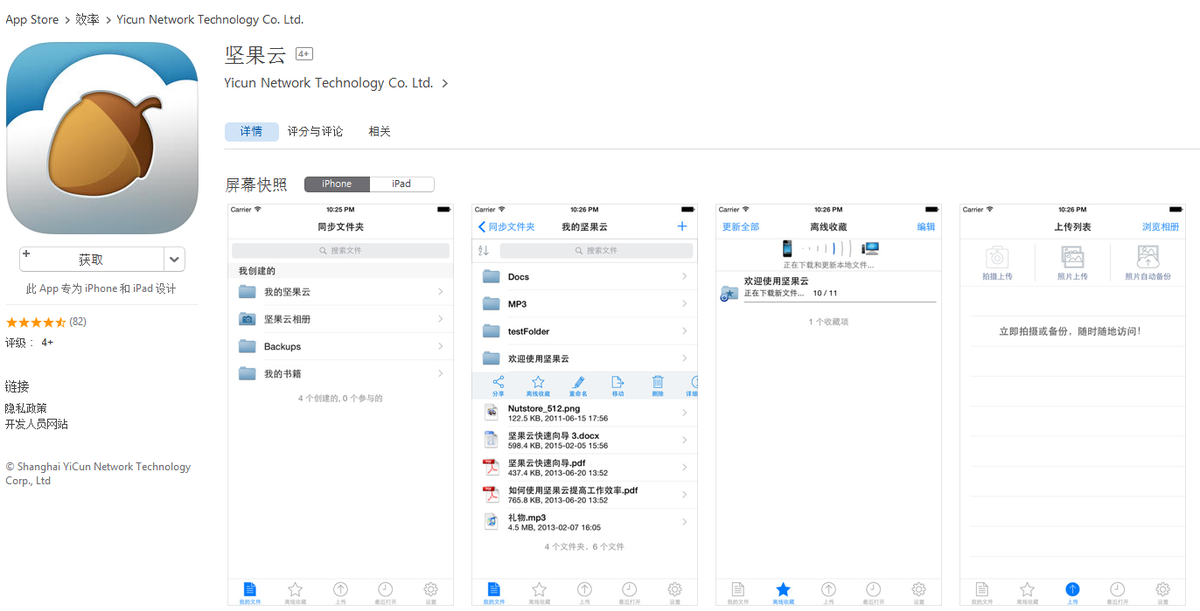Click the 坚果云 acorn app icon

click(102, 138)
